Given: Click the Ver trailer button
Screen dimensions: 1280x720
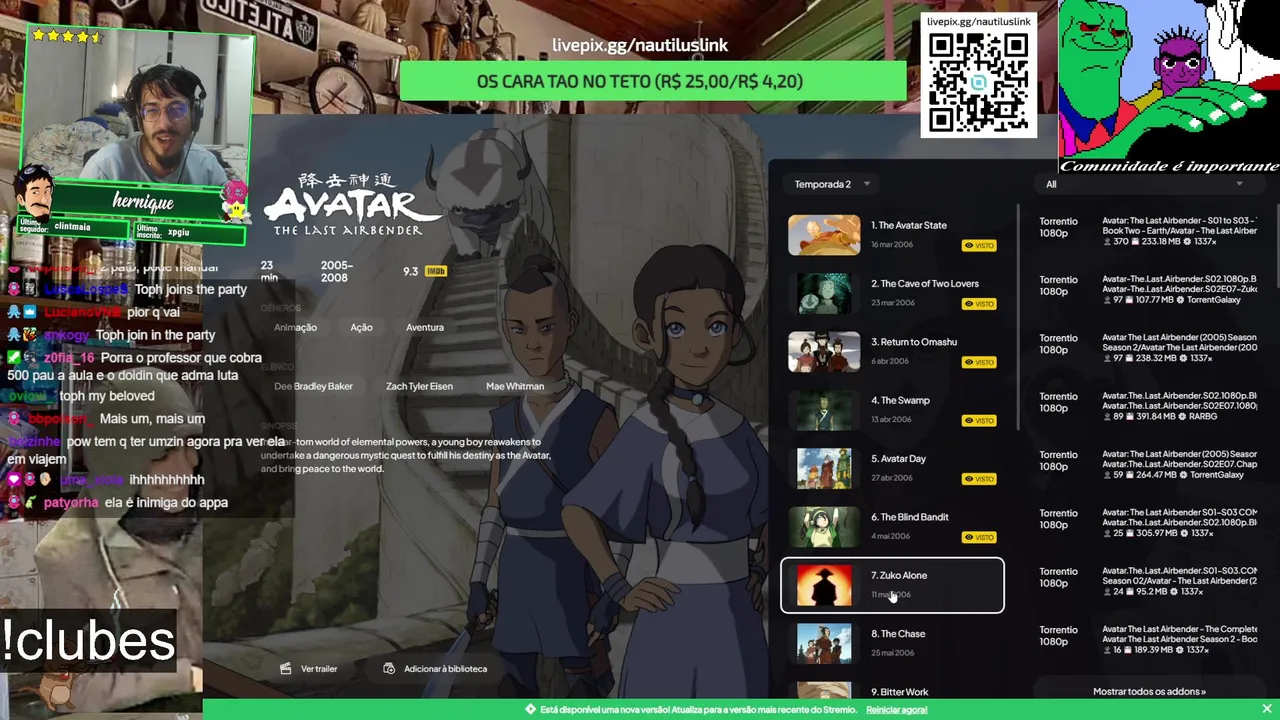Looking at the screenshot, I should 308,669.
